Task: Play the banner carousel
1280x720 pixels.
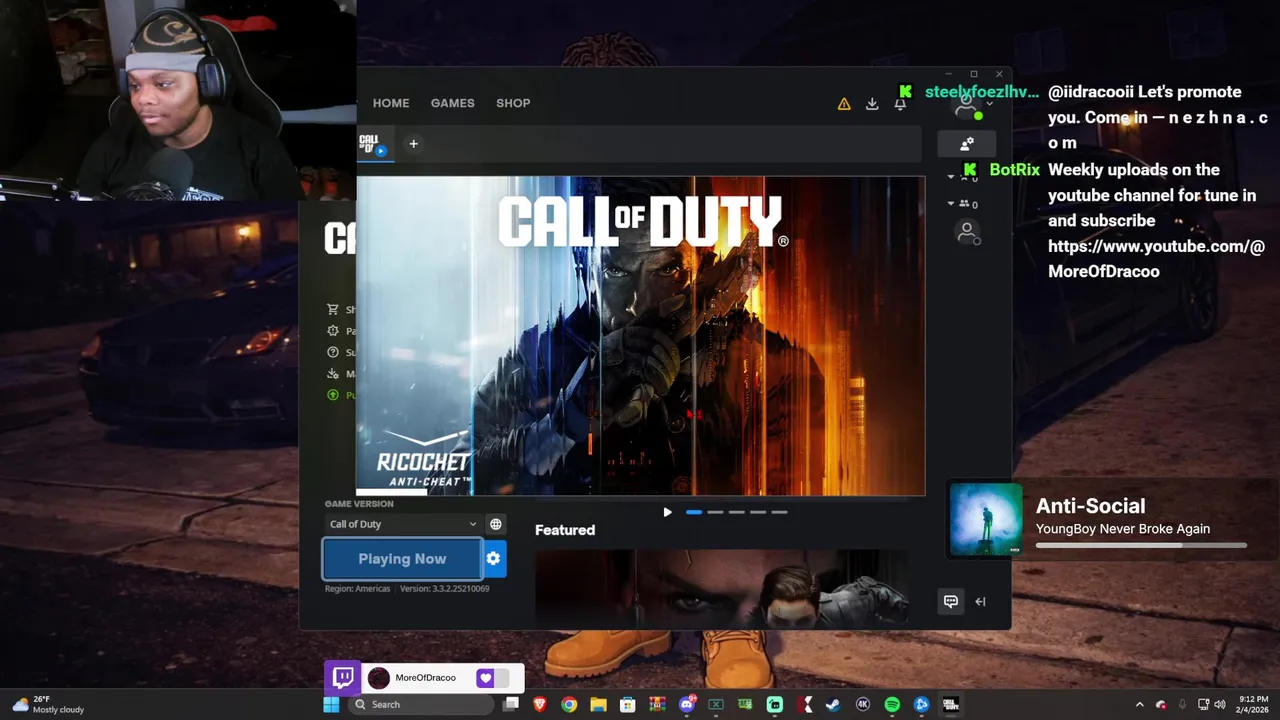Action: (667, 512)
